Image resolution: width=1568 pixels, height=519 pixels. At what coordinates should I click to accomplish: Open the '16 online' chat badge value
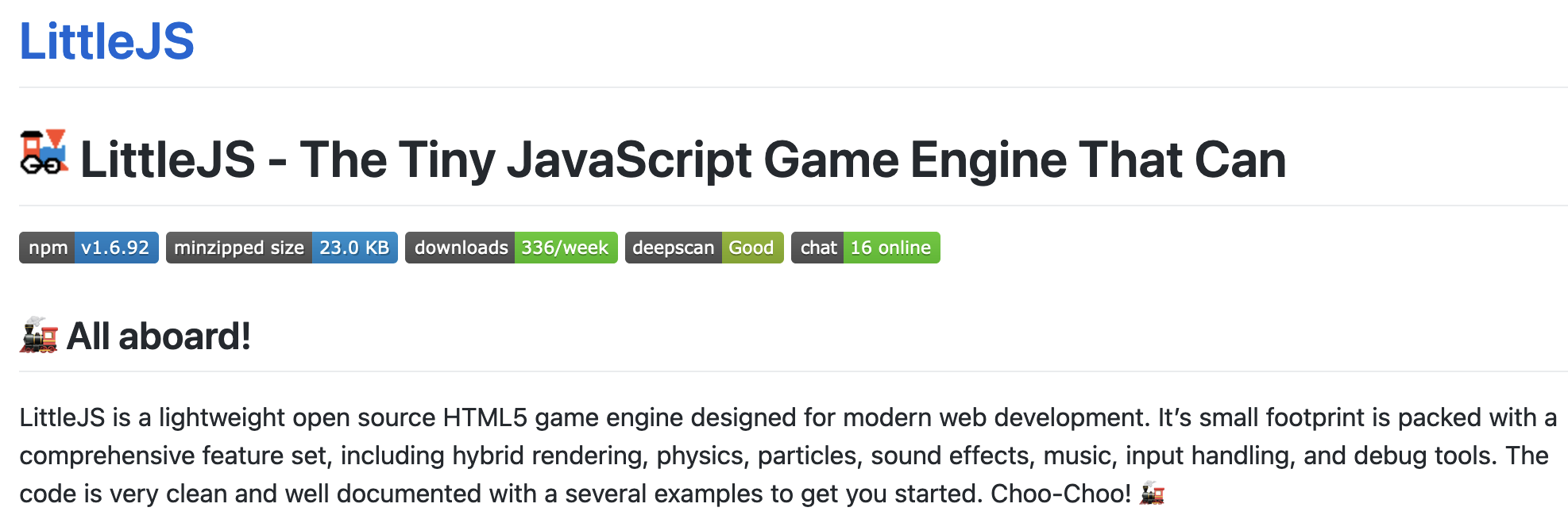890,248
